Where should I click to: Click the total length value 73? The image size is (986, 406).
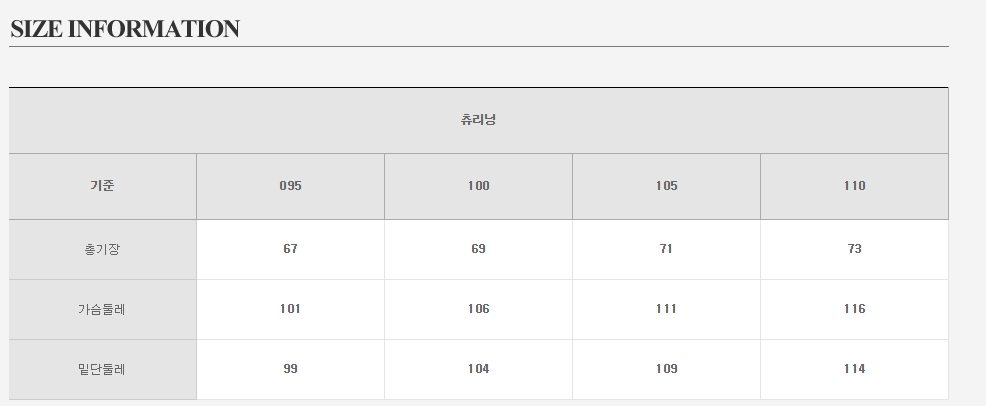(x=854, y=249)
